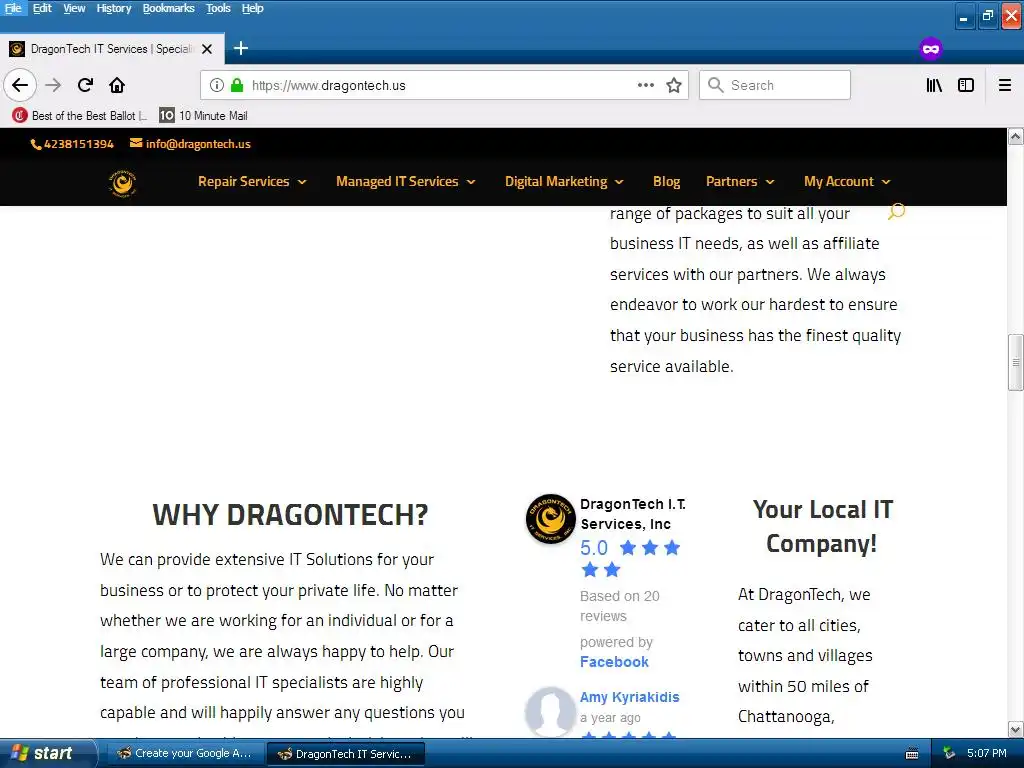Click the WHY DRAGONTECH? heading
This screenshot has width=1024, height=768.
(290, 515)
